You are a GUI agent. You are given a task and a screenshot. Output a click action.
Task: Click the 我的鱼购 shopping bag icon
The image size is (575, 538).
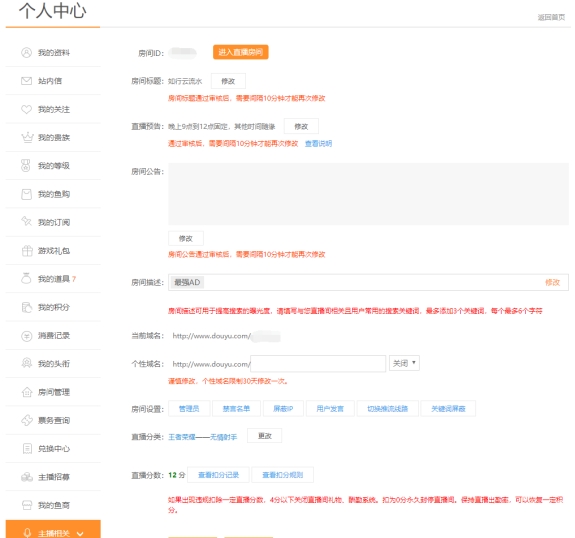coord(26,194)
